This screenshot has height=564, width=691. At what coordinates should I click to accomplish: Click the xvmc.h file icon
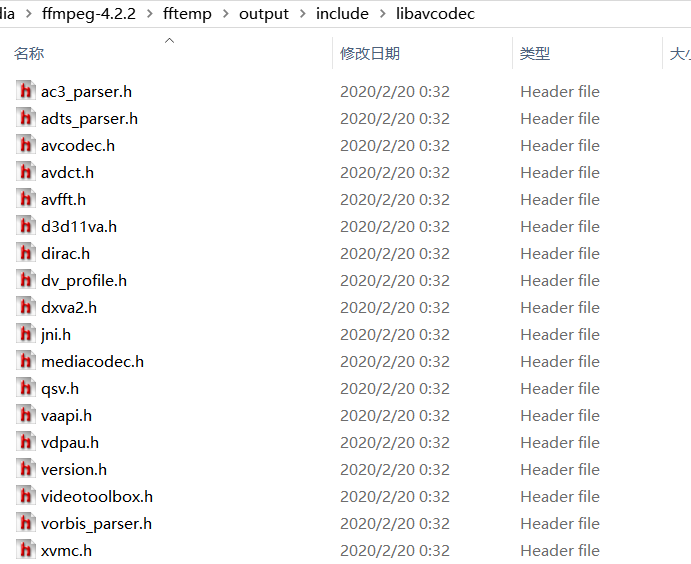pyautogui.click(x=26, y=550)
